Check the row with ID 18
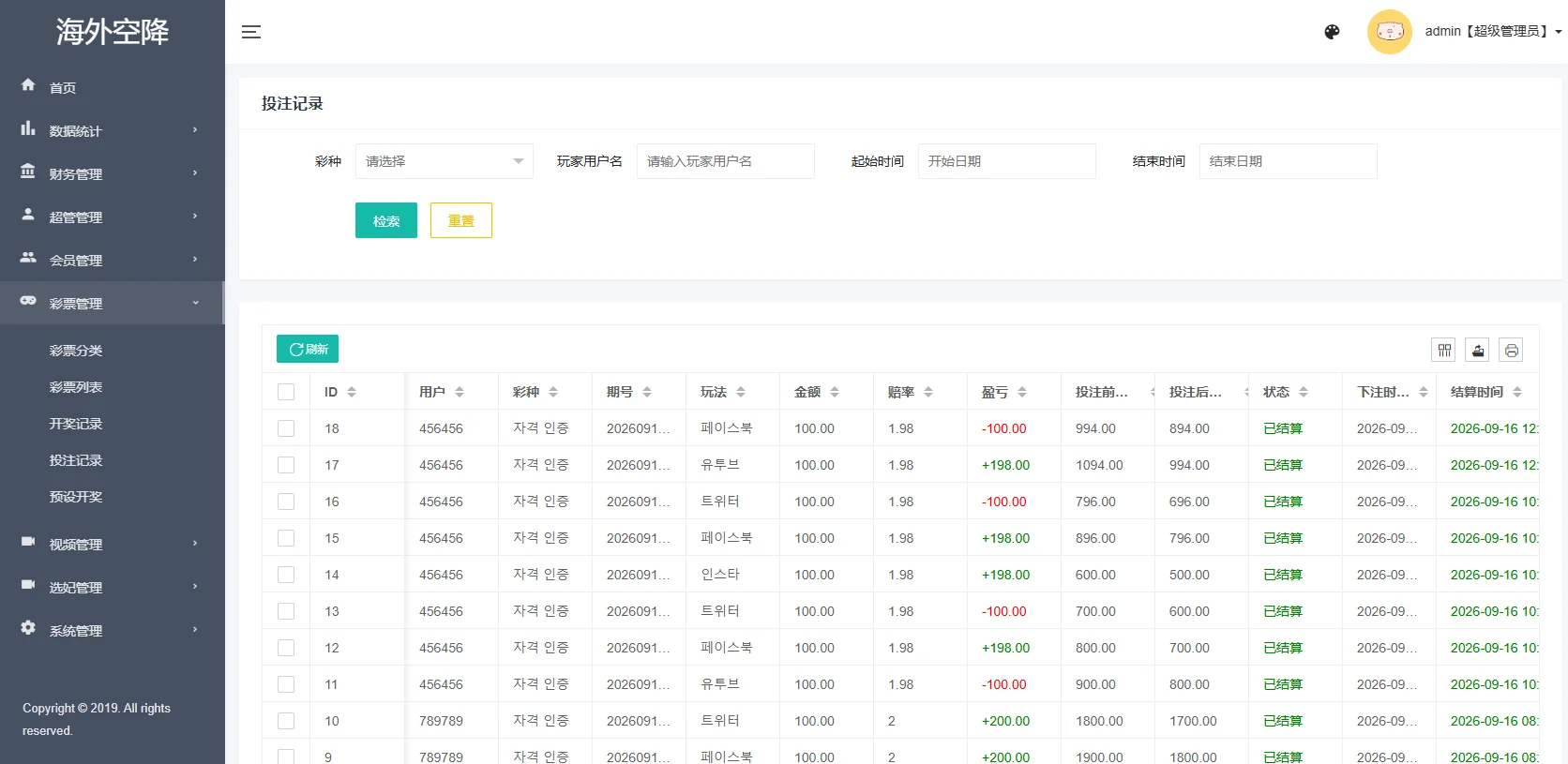Image resolution: width=1568 pixels, height=764 pixels. pyautogui.click(x=286, y=428)
